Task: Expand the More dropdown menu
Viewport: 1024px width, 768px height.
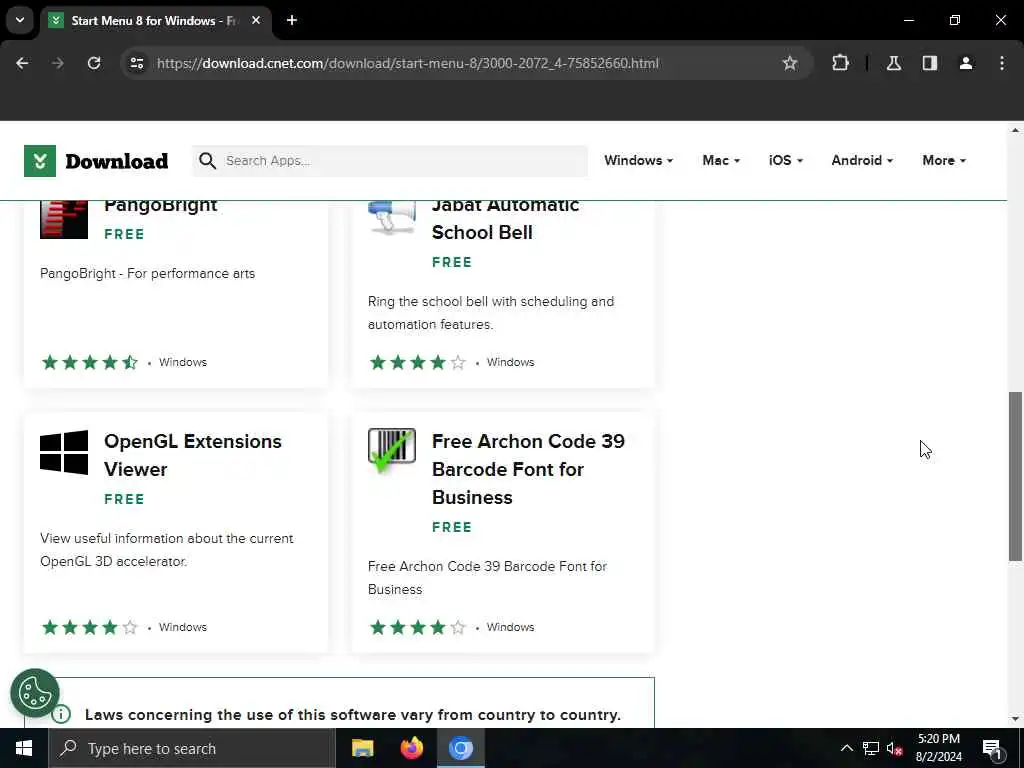Action: (x=944, y=161)
